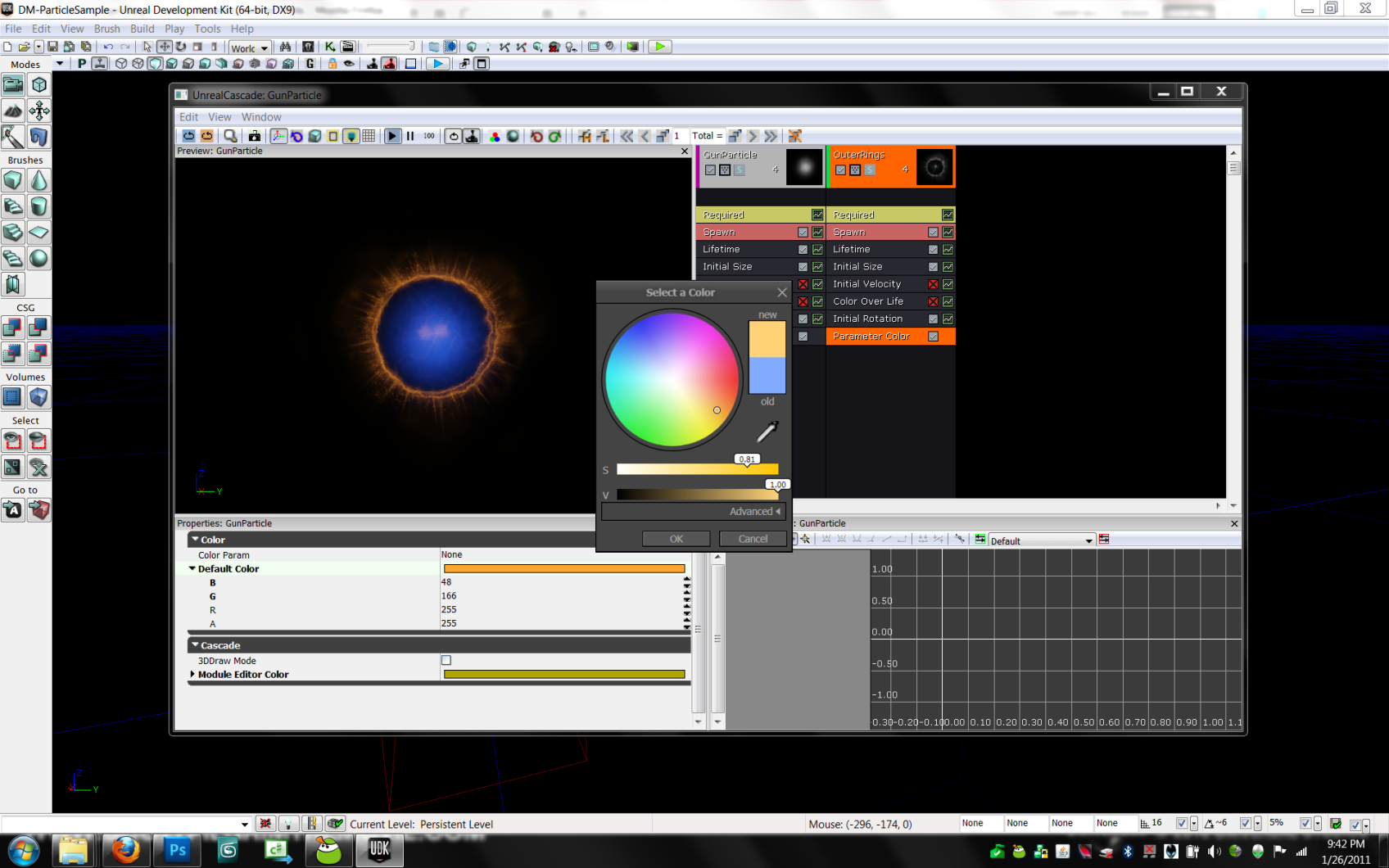
Task: Open the World coordinate system dropdown
Action: [x=250, y=47]
